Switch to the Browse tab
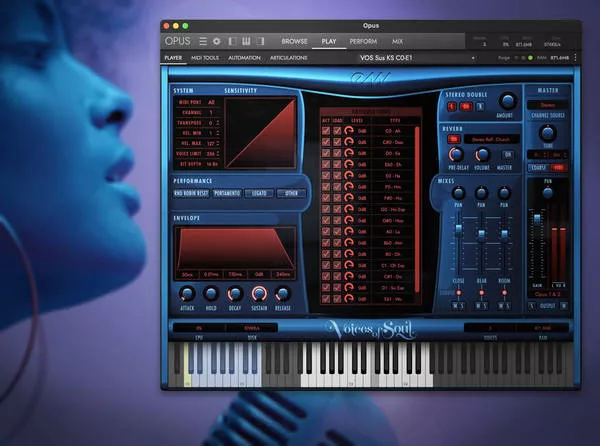The image size is (600, 446). pyautogui.click(x=294, y=41)
